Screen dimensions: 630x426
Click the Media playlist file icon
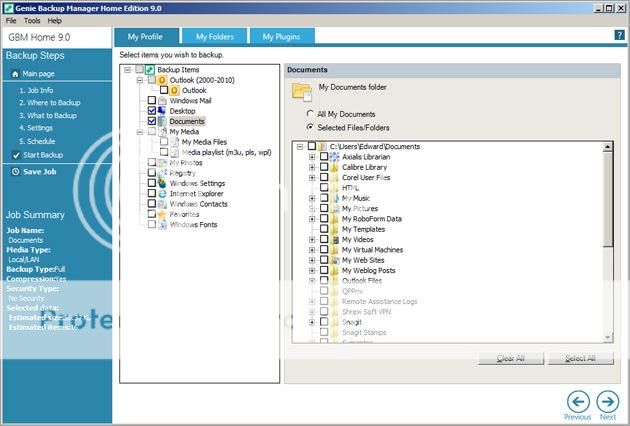174,152
